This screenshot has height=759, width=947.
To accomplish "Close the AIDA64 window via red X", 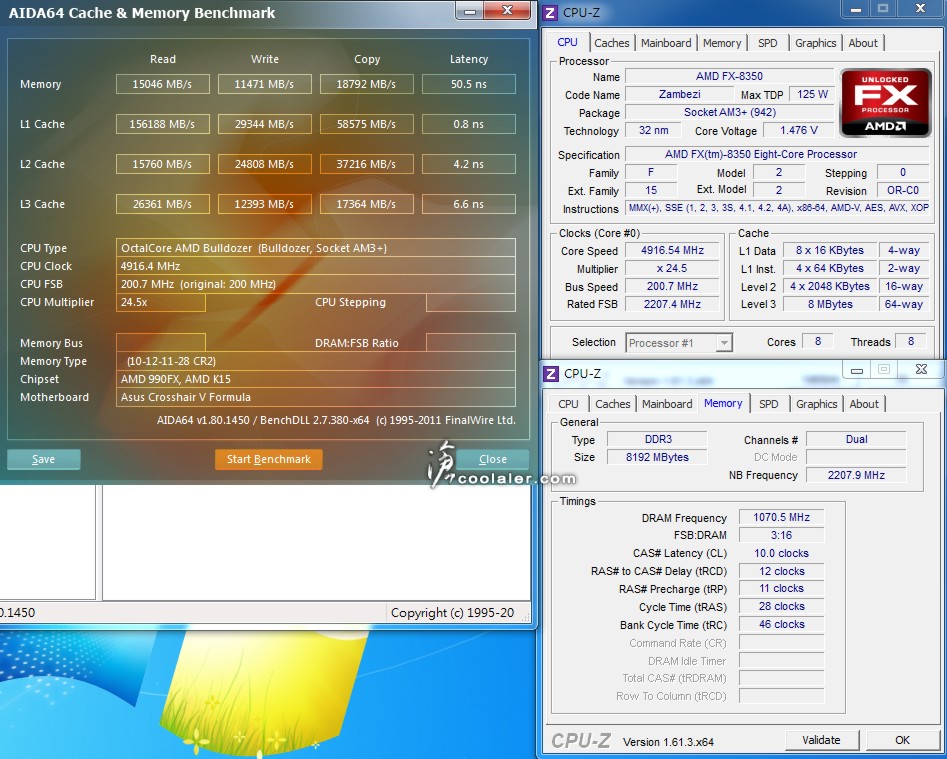I will click(x=507, y=10).
